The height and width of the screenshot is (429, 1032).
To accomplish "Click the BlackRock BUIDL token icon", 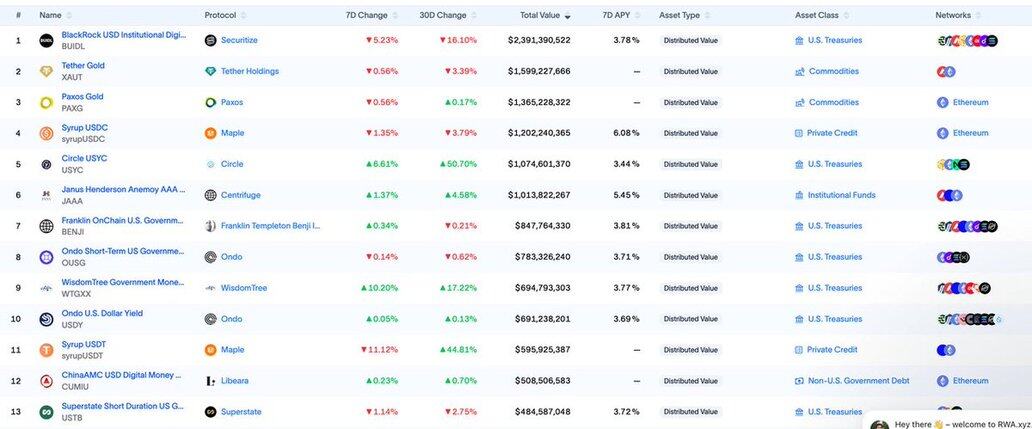I will tap(46, 41).
